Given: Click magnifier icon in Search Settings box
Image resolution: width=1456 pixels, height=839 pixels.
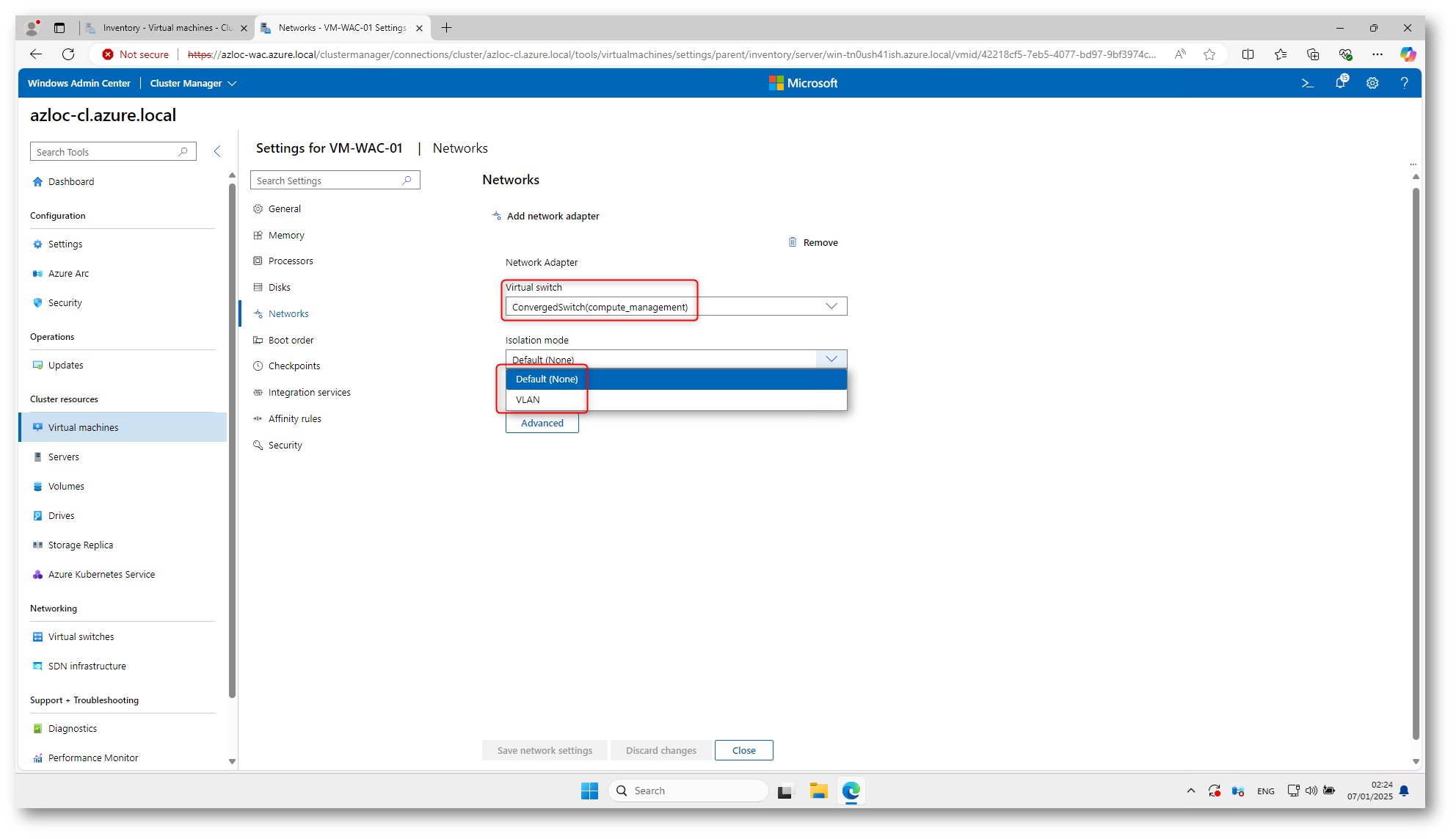Looking at the screenshot, I should coord(407,181).
